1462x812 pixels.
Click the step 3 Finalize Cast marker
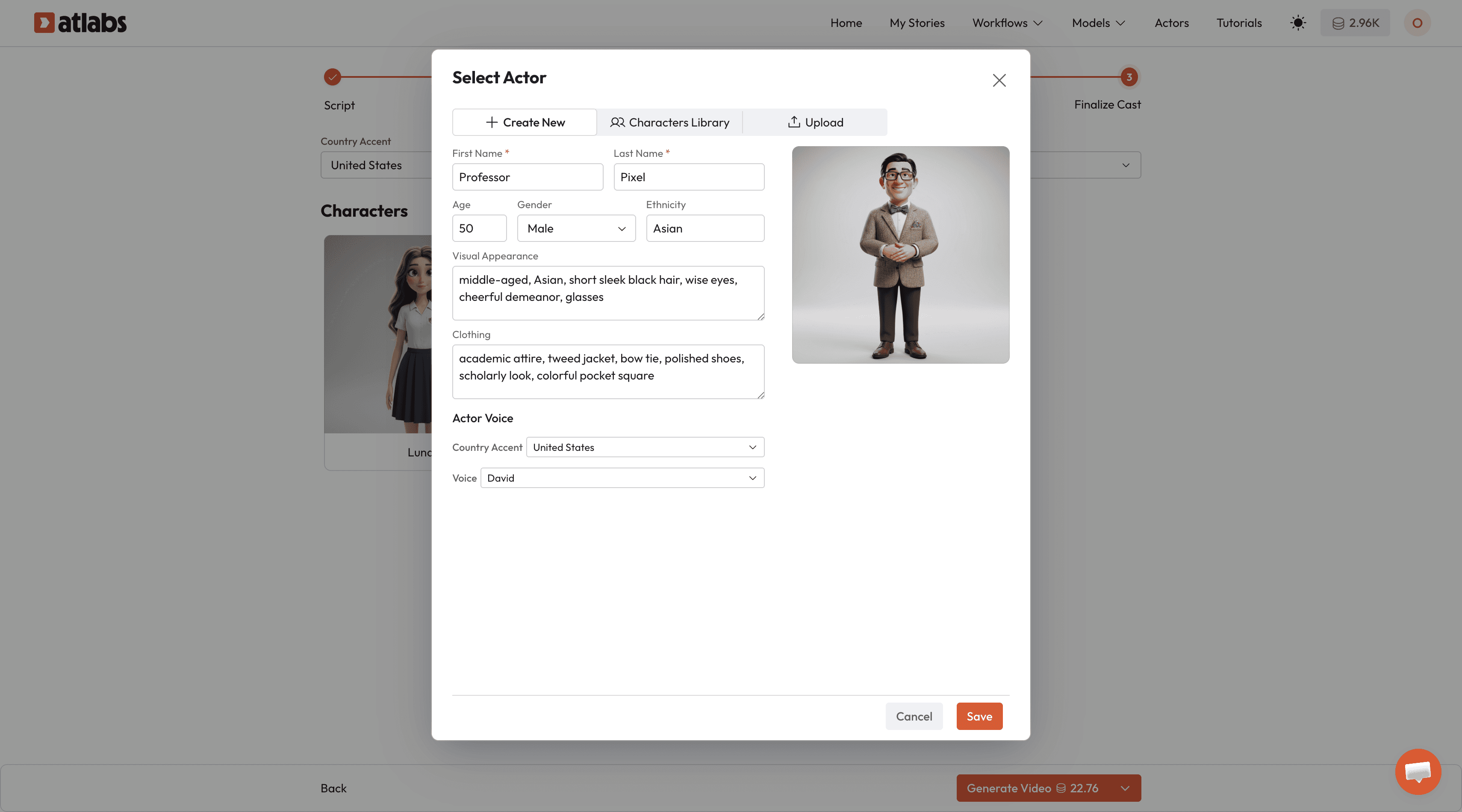pos(1129,76)
